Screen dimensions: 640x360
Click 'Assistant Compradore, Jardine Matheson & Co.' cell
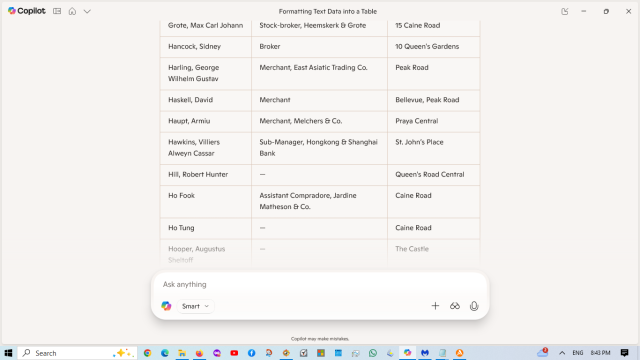pos(319,201)
